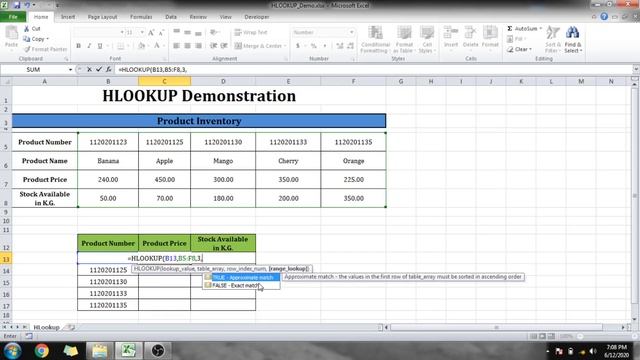Image resolution: width=640 pixels, height=360 pixels.
Task: Click the volume icon in system tray
Action: (x=593, y=351)
